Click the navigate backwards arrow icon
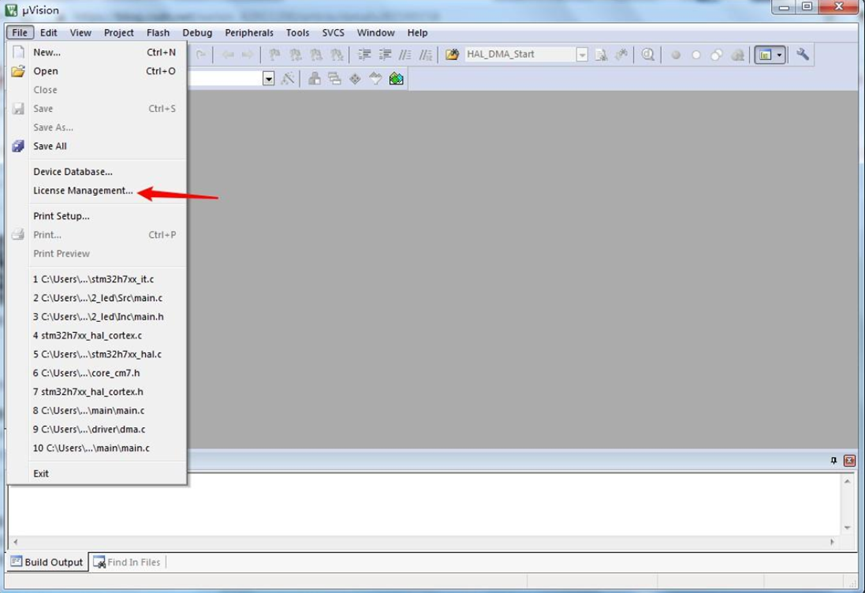865x593 pixels. click(x=227, y=54)
